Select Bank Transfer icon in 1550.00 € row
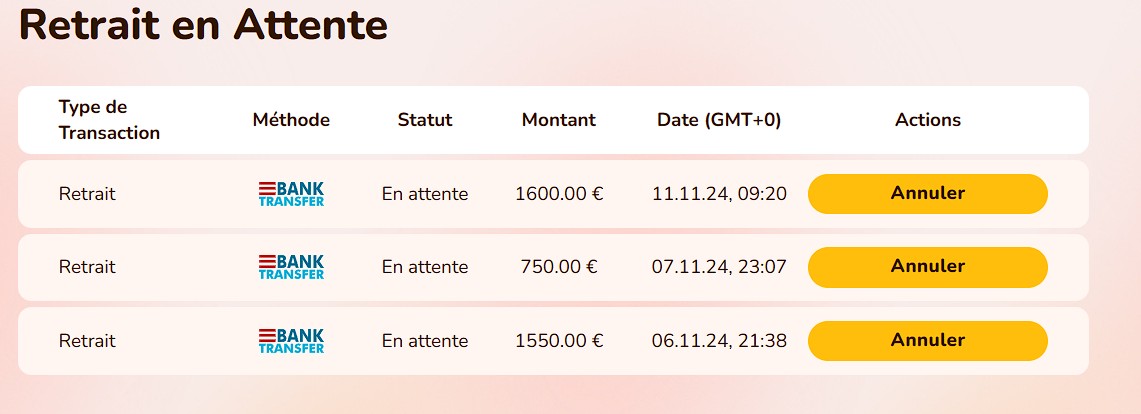 (291, 341)
